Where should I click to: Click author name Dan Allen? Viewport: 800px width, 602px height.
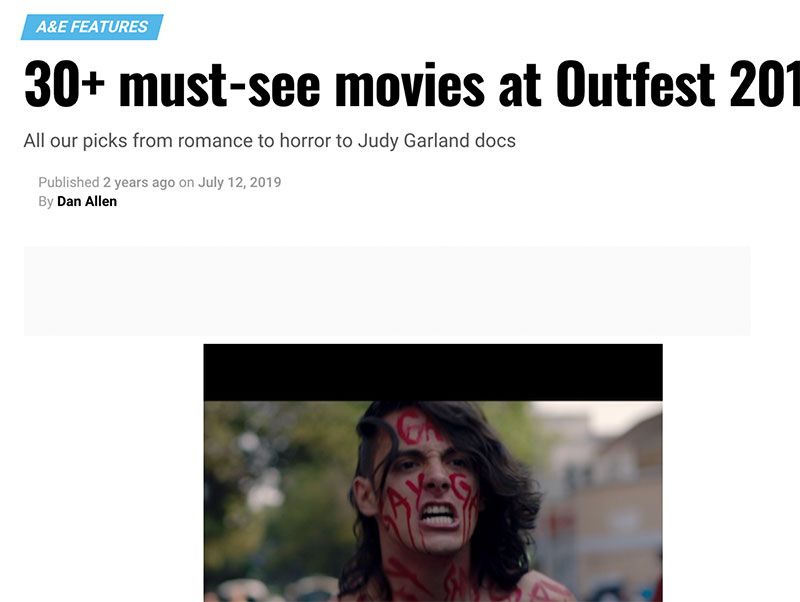click(x=87, y=202)
